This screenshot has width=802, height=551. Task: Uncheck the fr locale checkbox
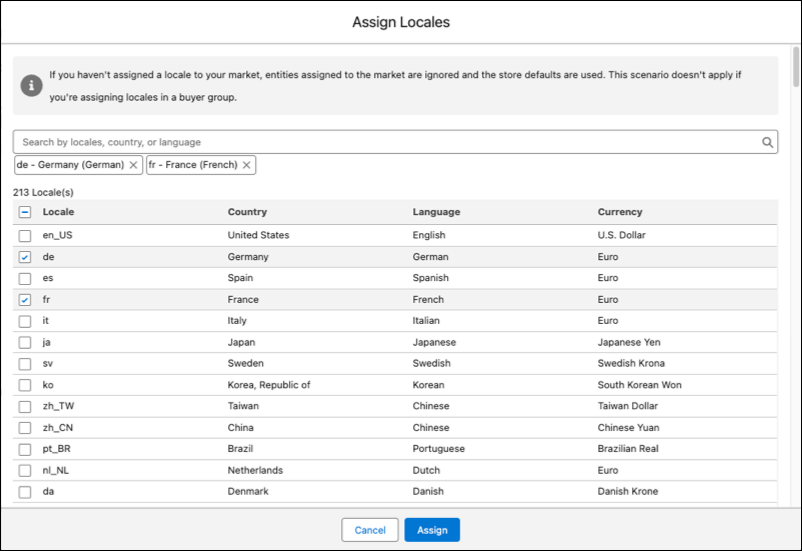coord(25,300)
